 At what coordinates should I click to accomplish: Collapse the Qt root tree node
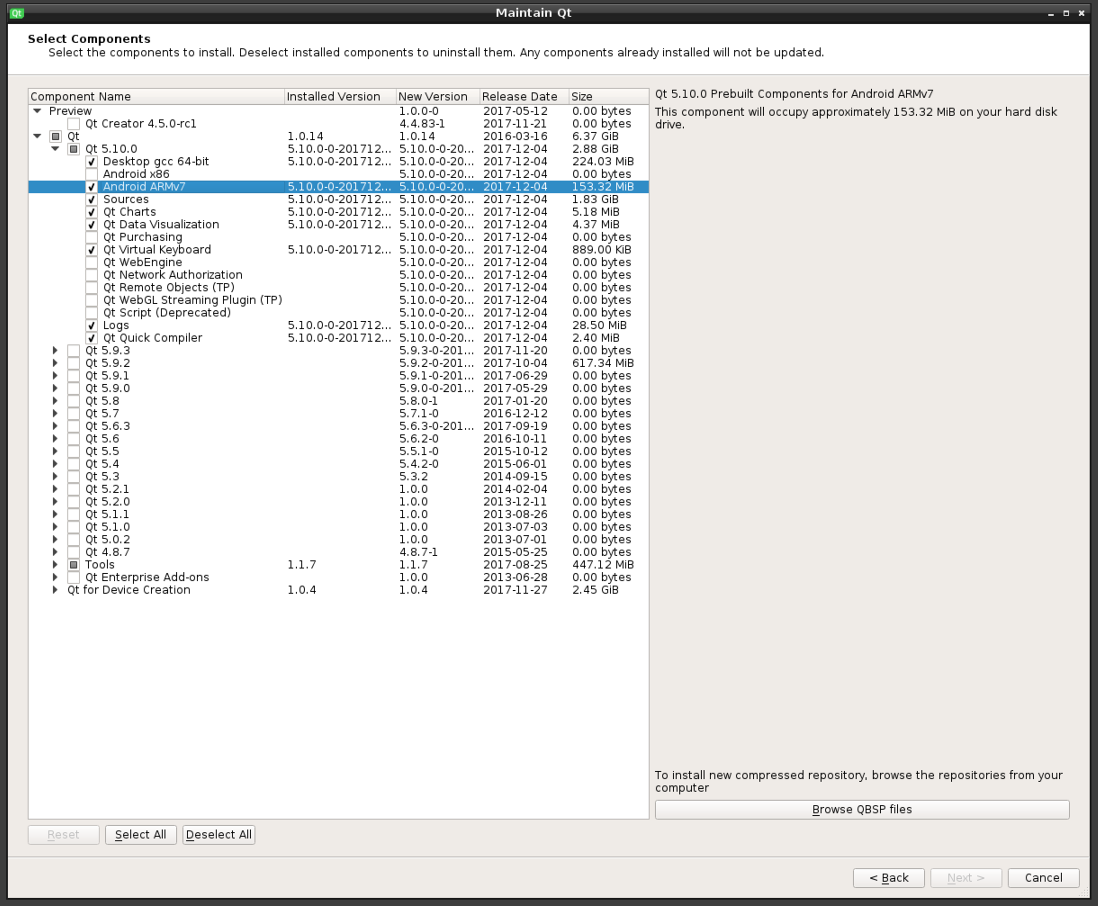tap(37, 137)
